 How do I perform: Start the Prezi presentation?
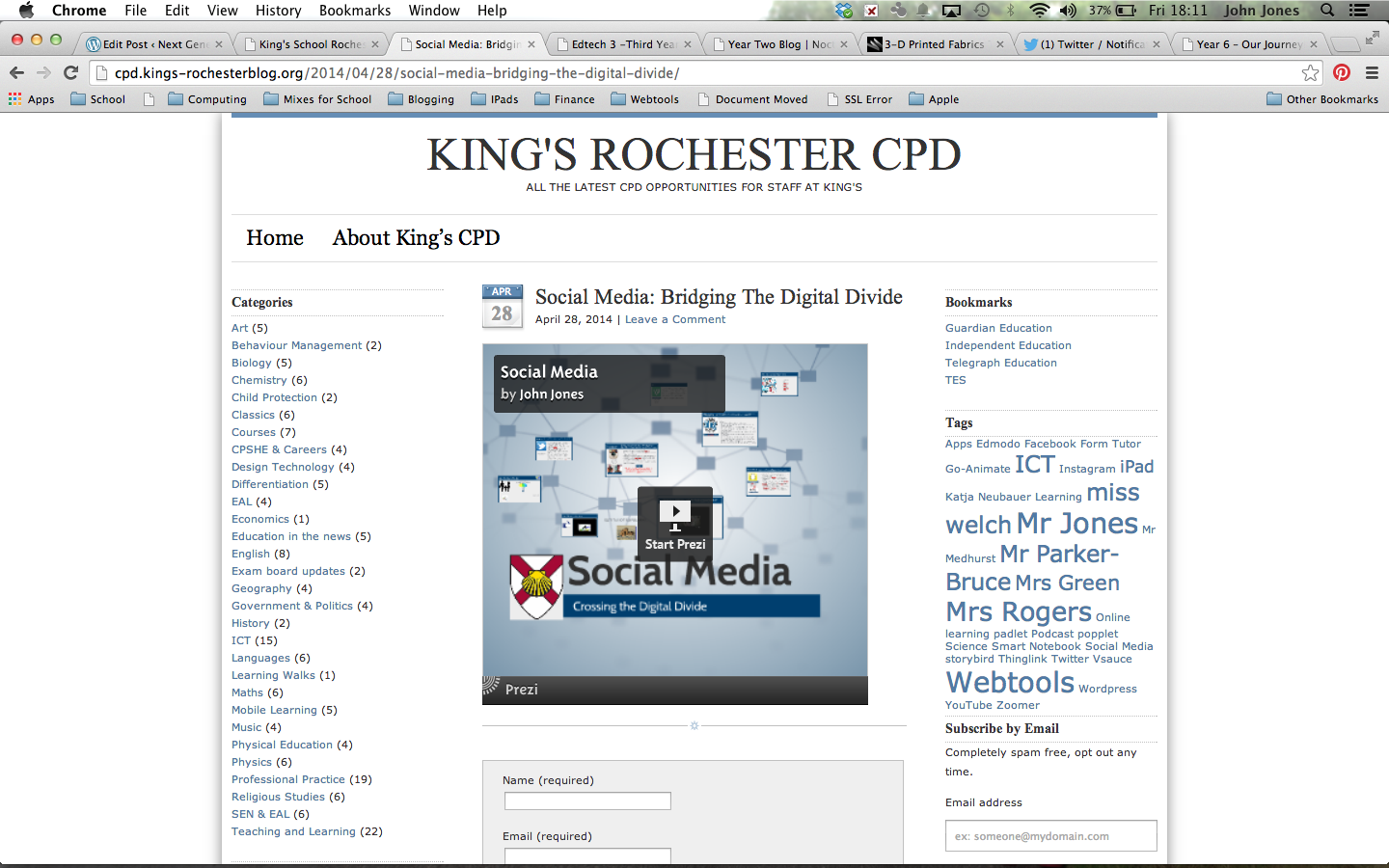point(675,523)
